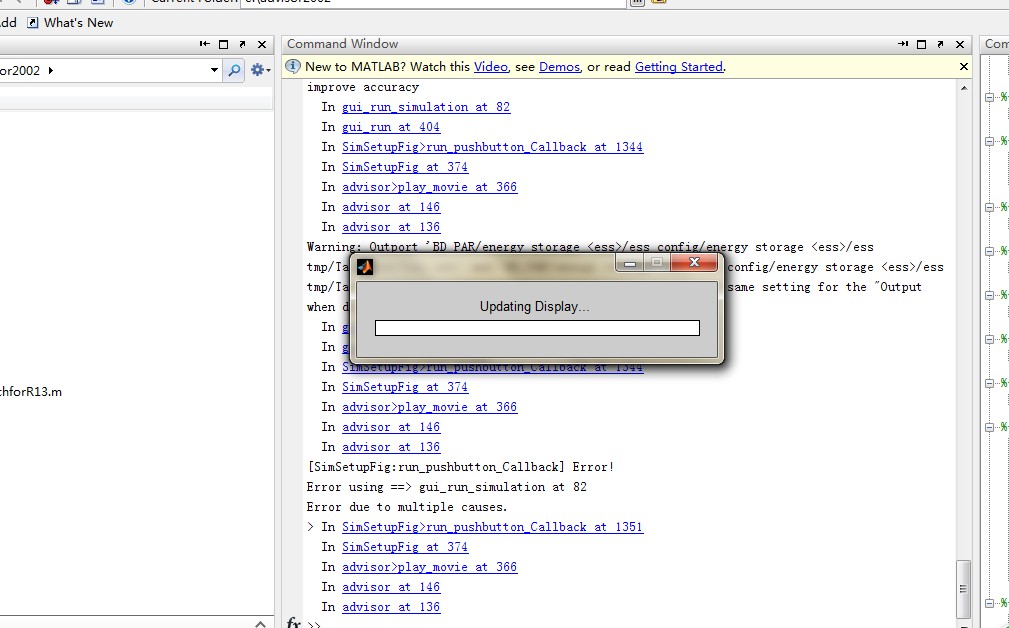
Task: Open the Demos link in the banner
Action: click(x=559, y=67)
